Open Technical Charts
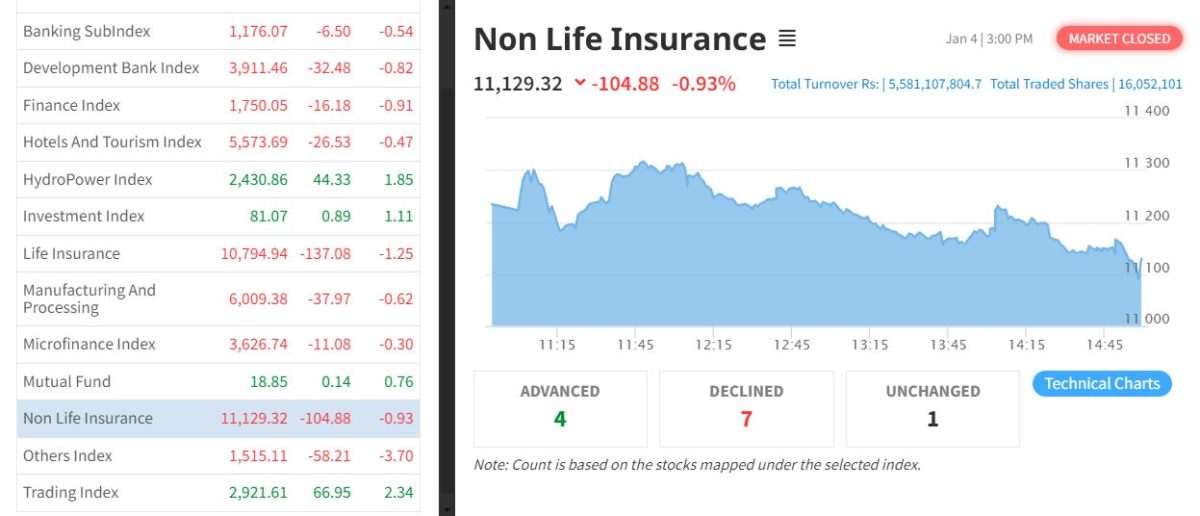This screenshot has height=516, width=1200. tap(1101, 384)
